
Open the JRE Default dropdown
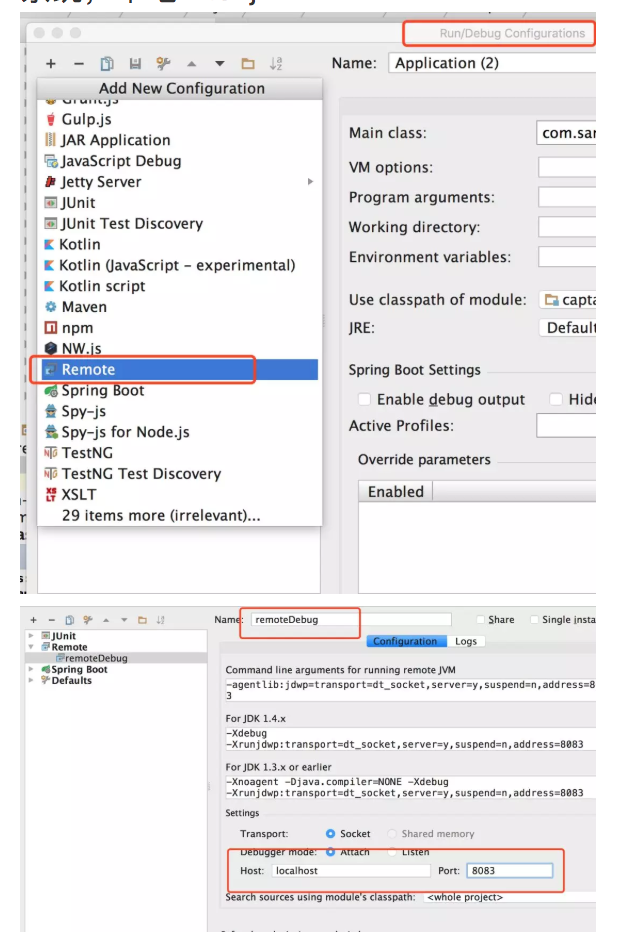567,328
